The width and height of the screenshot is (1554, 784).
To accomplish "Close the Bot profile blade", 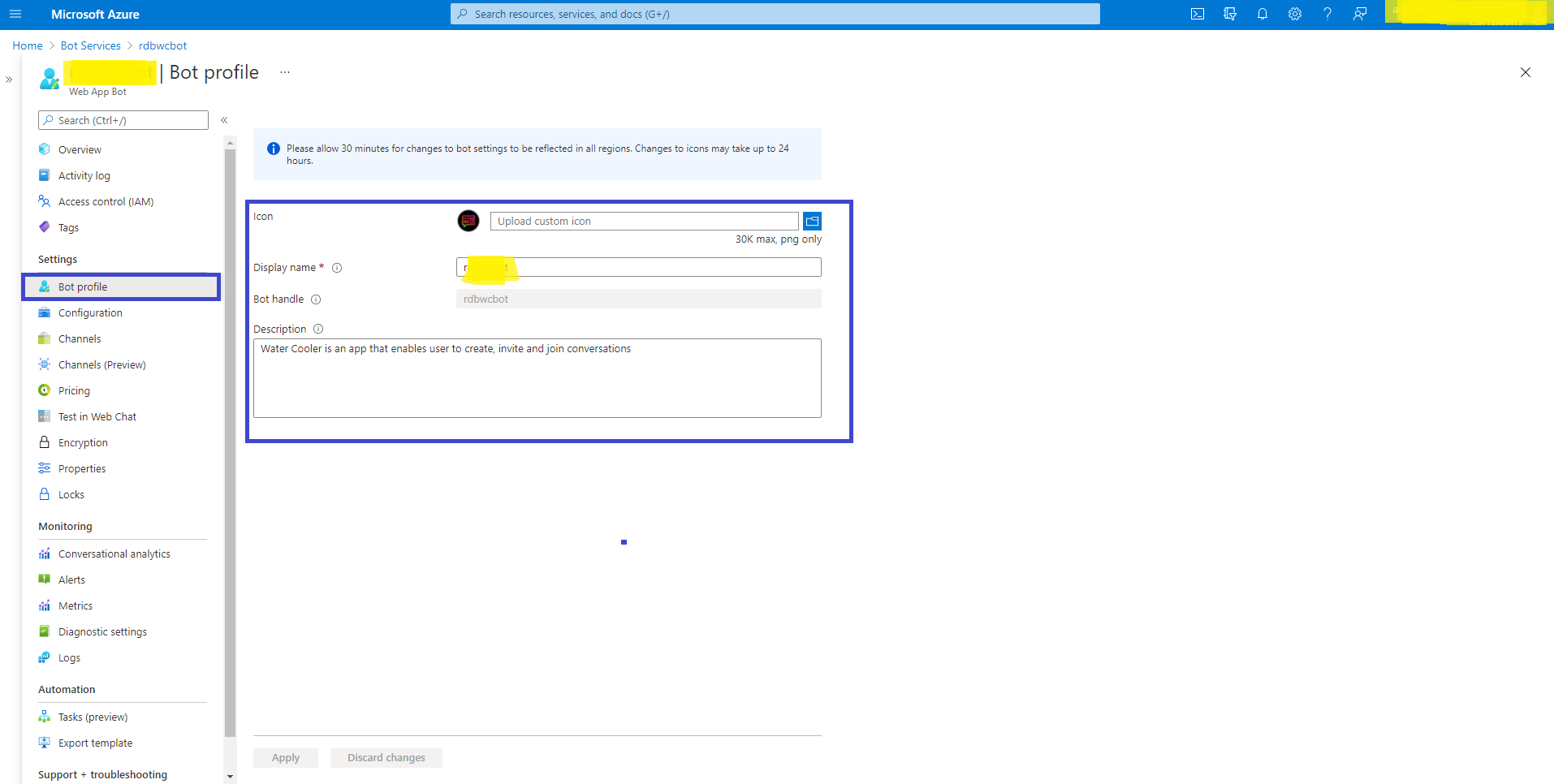I will coord(1526,72).
